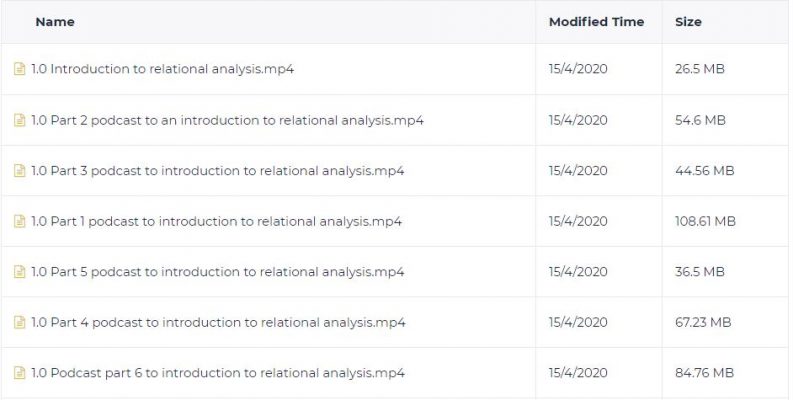Click file icon for Introduction to relational analysis.mp4
The width and height of the screenshot is (793, 400).
tap(19, 69)
